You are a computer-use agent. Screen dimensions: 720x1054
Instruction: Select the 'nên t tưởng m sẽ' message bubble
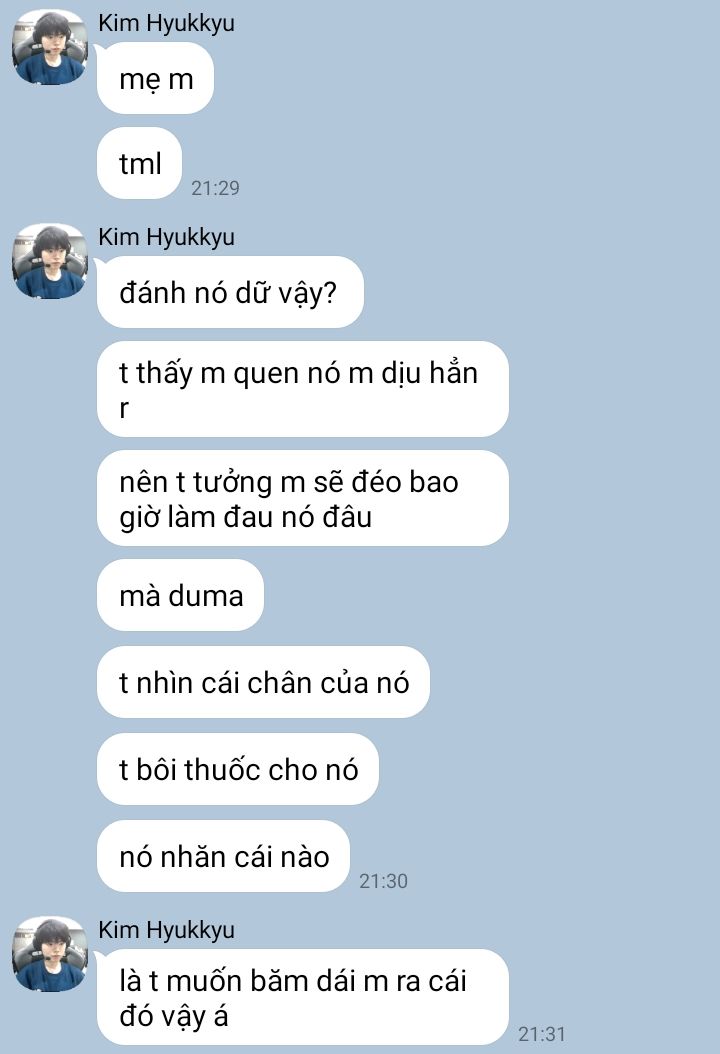pos(303,498)
